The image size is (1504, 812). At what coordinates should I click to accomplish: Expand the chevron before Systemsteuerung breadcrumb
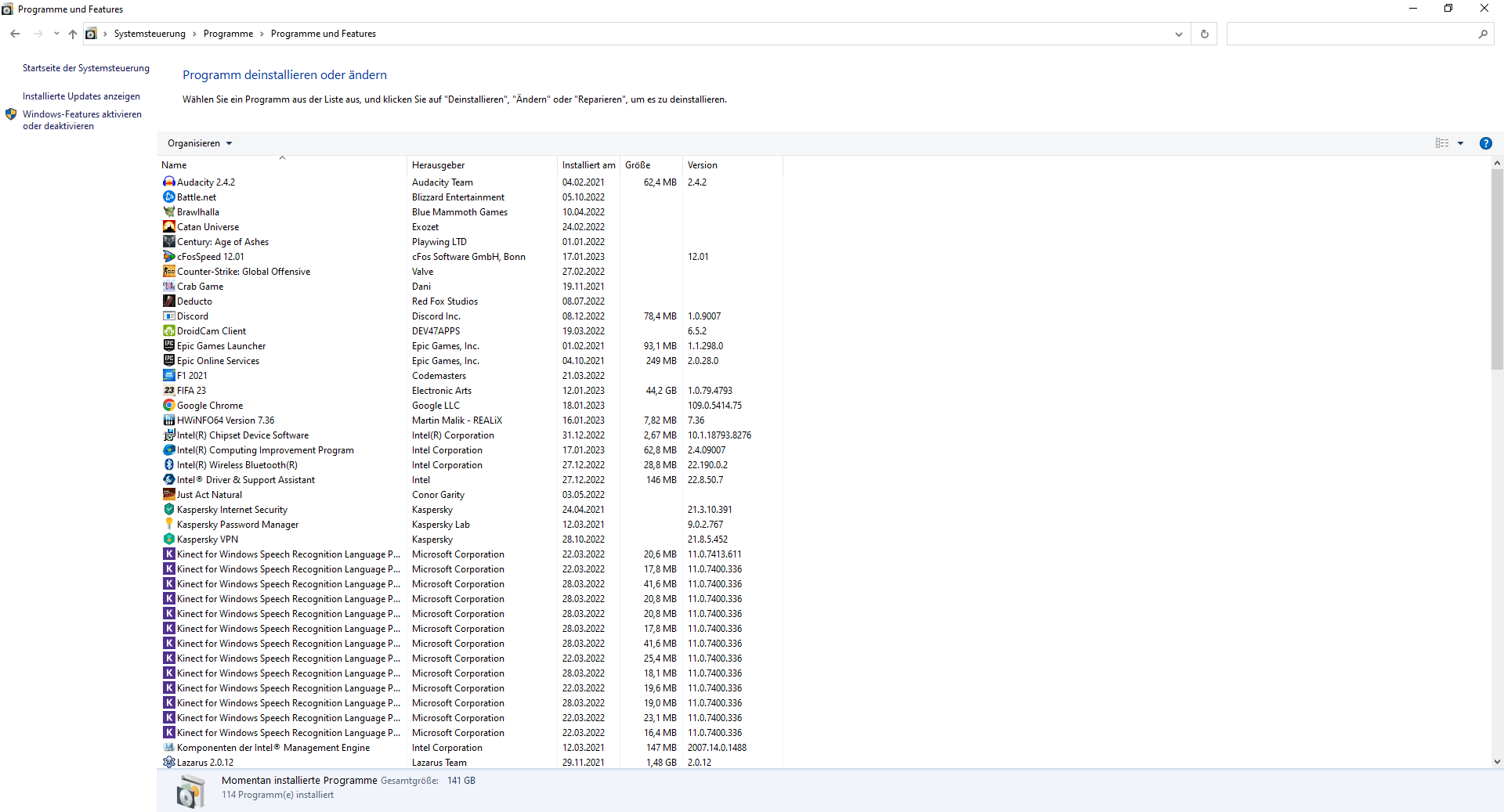(105, 34)
